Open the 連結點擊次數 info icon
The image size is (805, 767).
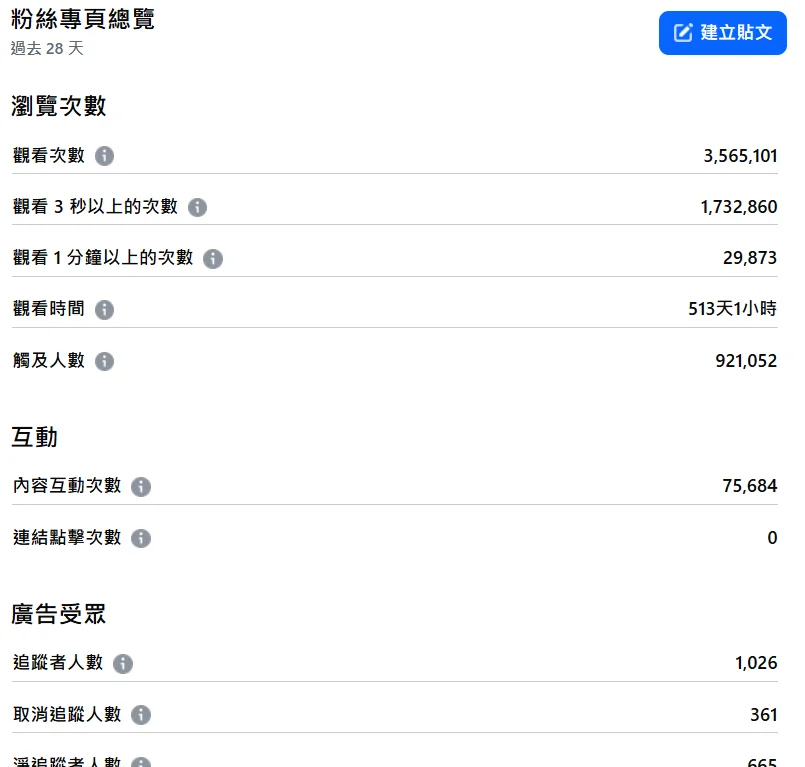141,538
